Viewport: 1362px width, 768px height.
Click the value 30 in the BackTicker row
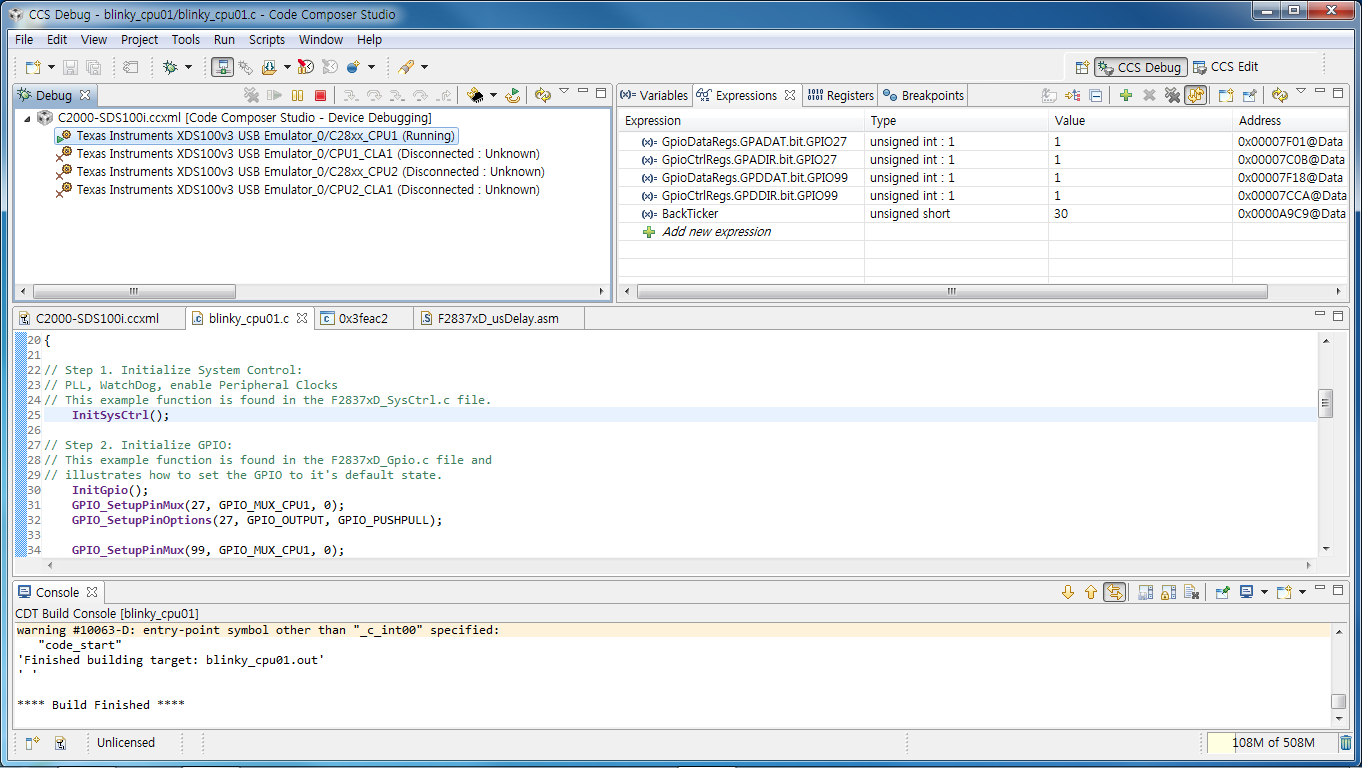[x=1061, y=213]
